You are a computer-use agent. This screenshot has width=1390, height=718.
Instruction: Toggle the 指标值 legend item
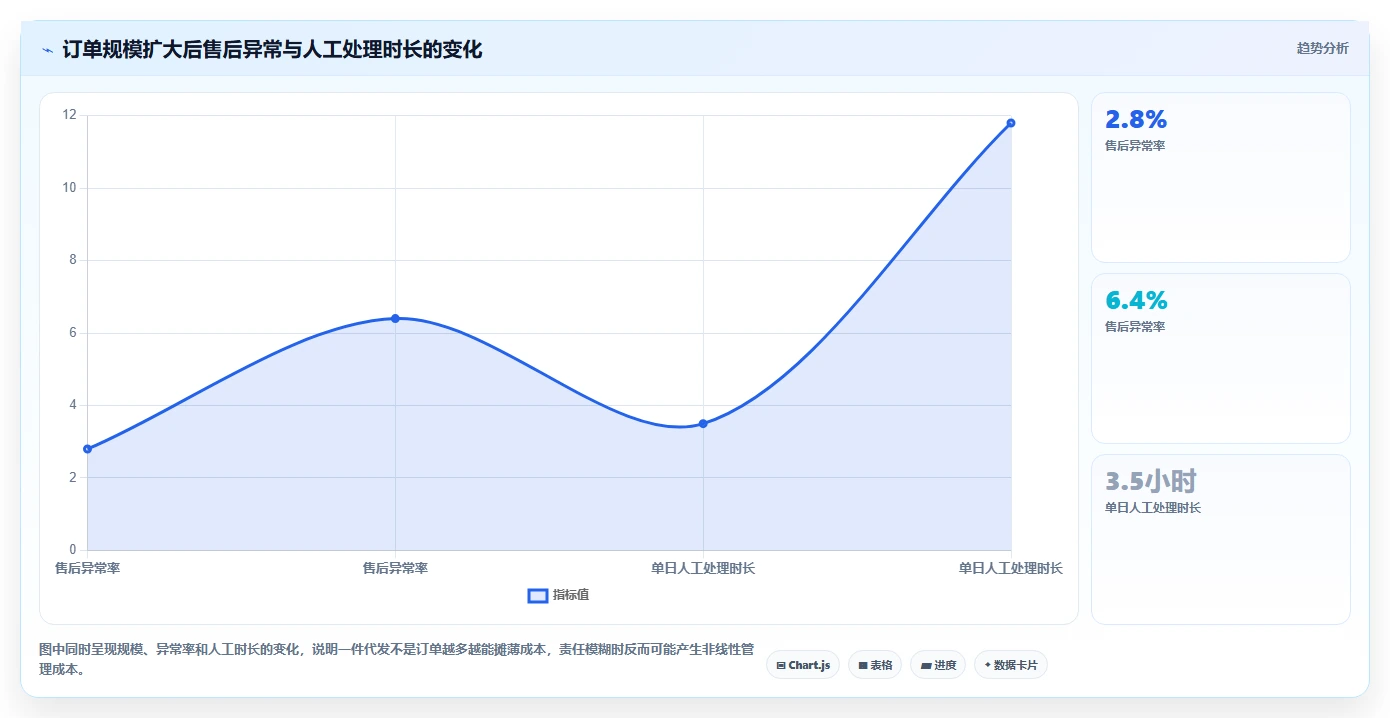pyautogui.click(x=559, y=595)
